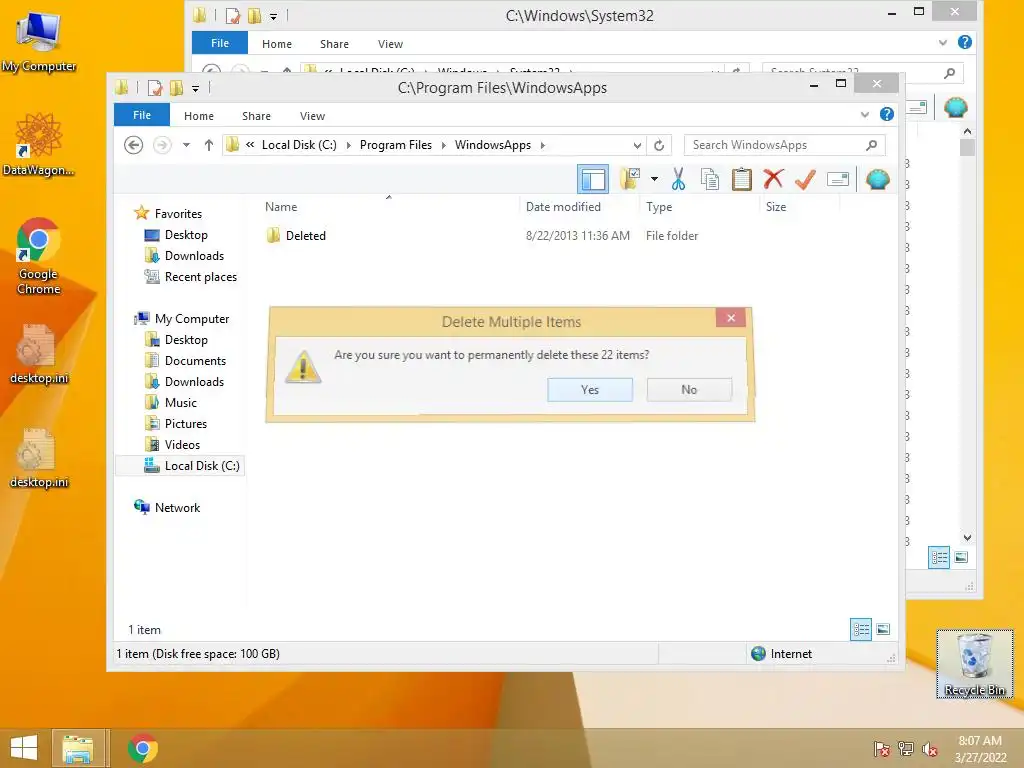Sort by Type column header
The image size is (1024, 768).
coord(659,207)
